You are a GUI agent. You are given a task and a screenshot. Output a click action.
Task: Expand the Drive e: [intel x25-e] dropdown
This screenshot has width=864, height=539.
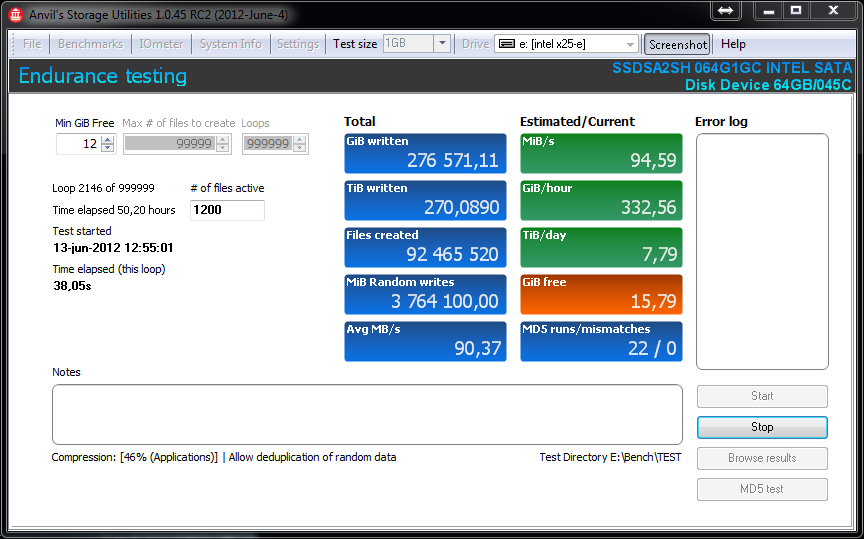(x=630, y=44)
